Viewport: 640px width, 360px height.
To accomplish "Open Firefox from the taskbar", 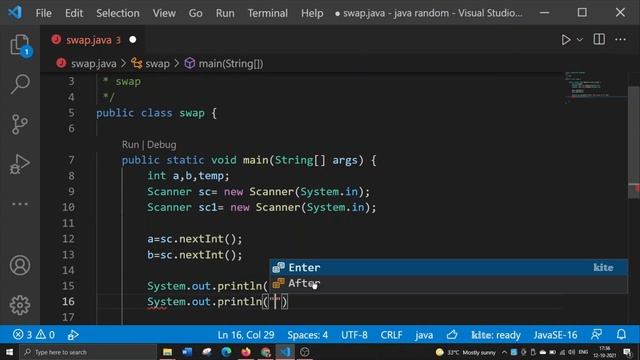I will [x=246, y=352].
